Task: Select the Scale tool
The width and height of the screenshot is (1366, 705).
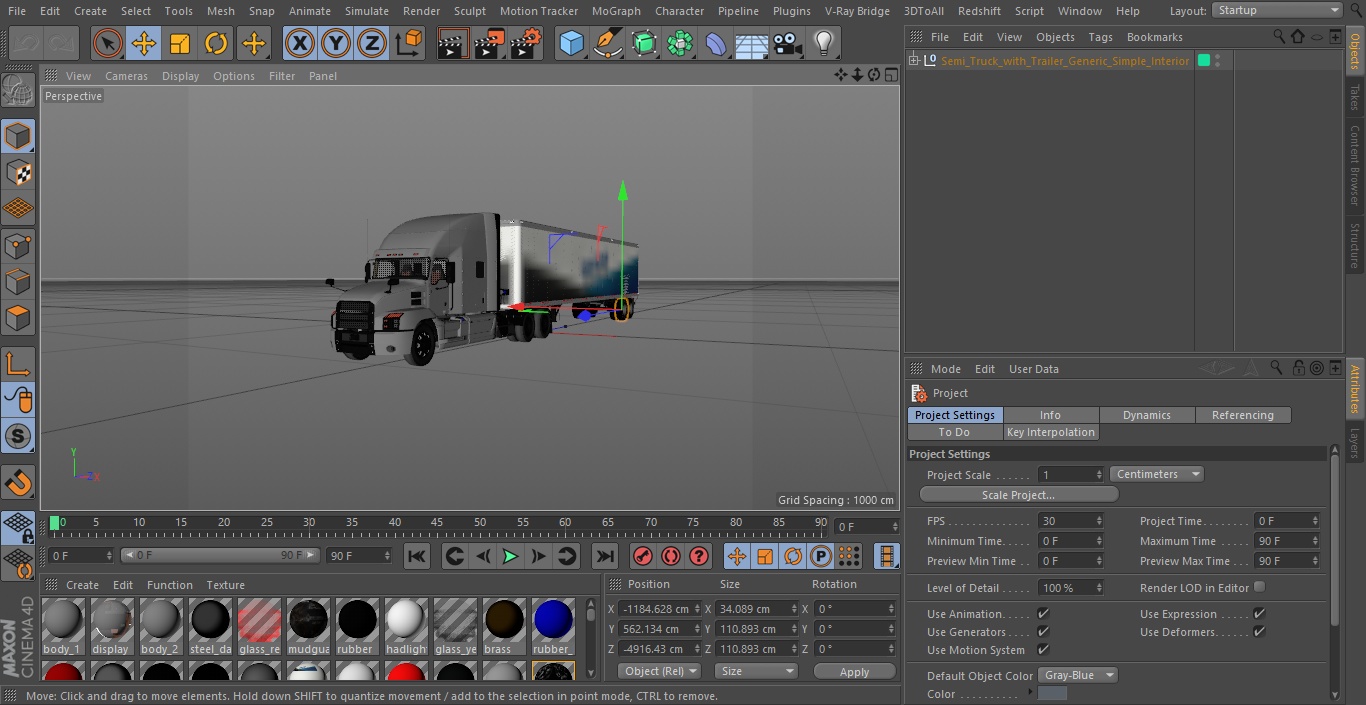Action: point(180,43)
